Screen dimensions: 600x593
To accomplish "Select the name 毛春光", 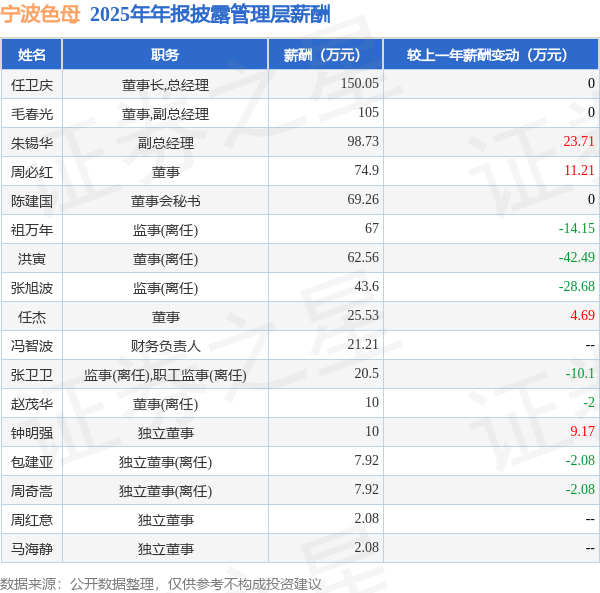I will [x=32, y=114].
